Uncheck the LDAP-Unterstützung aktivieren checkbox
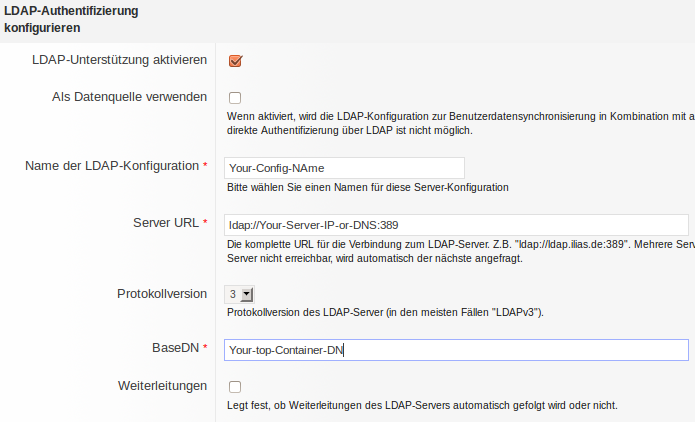Image resolution: width=695 pixels, height=422 pixels. [236, 61]
